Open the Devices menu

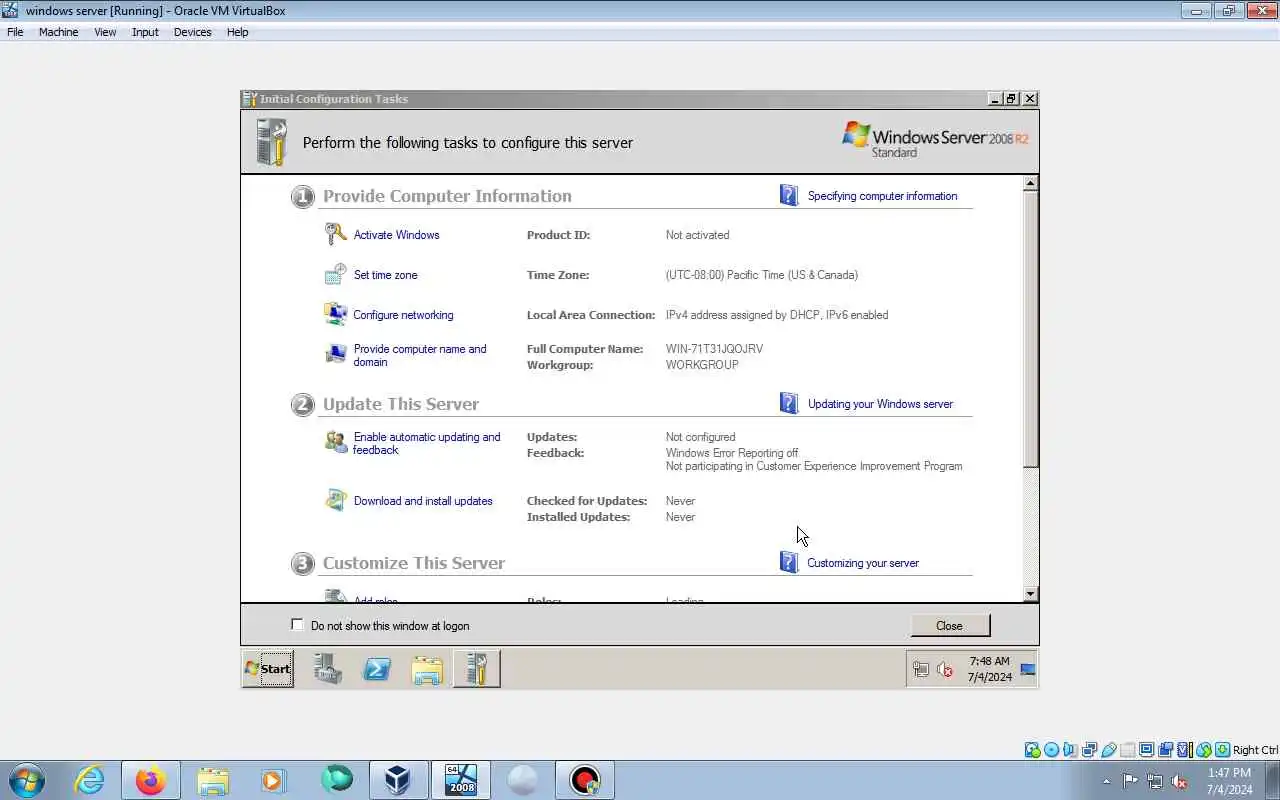[x=192, y=32]
